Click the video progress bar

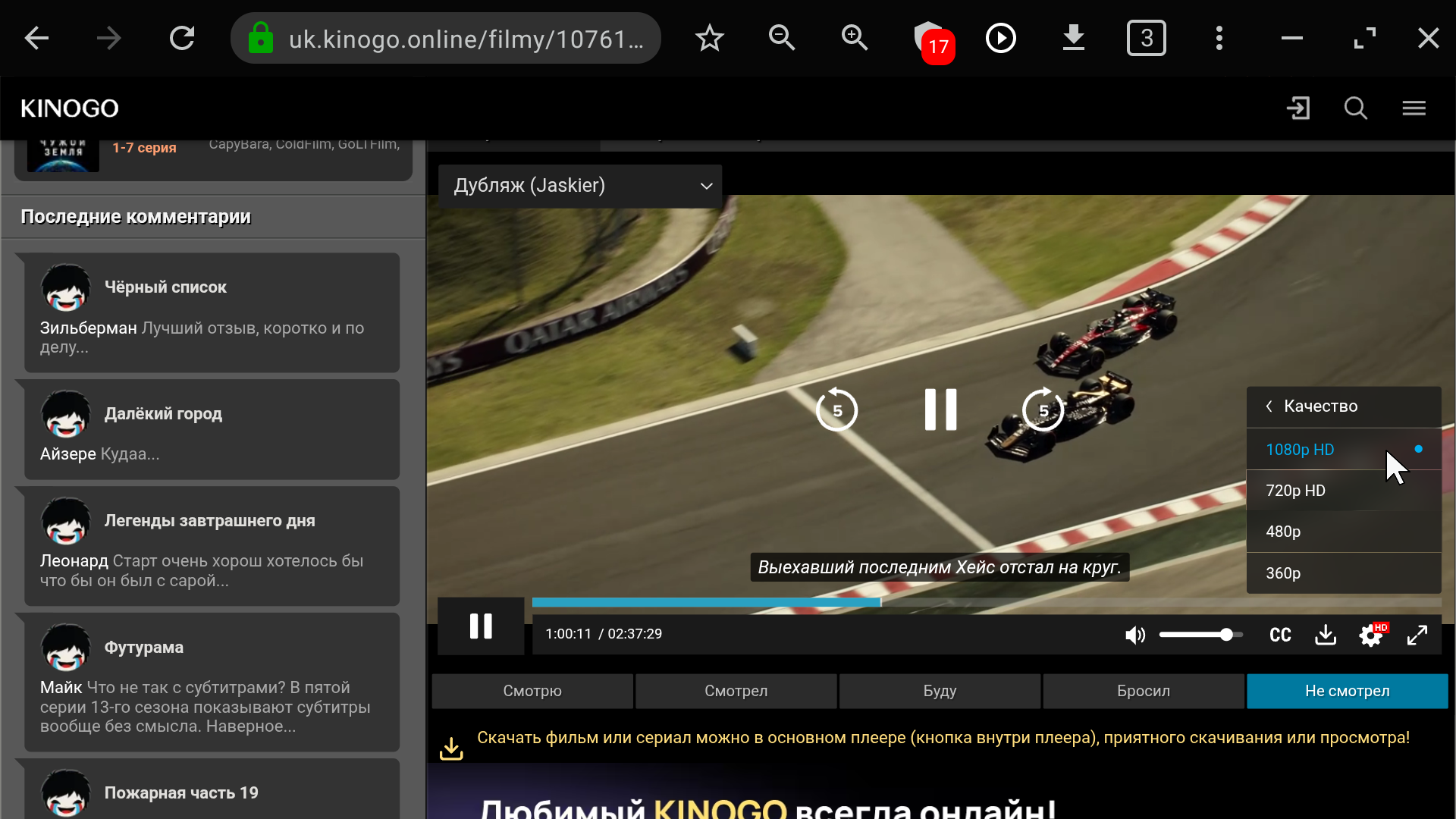986,602
